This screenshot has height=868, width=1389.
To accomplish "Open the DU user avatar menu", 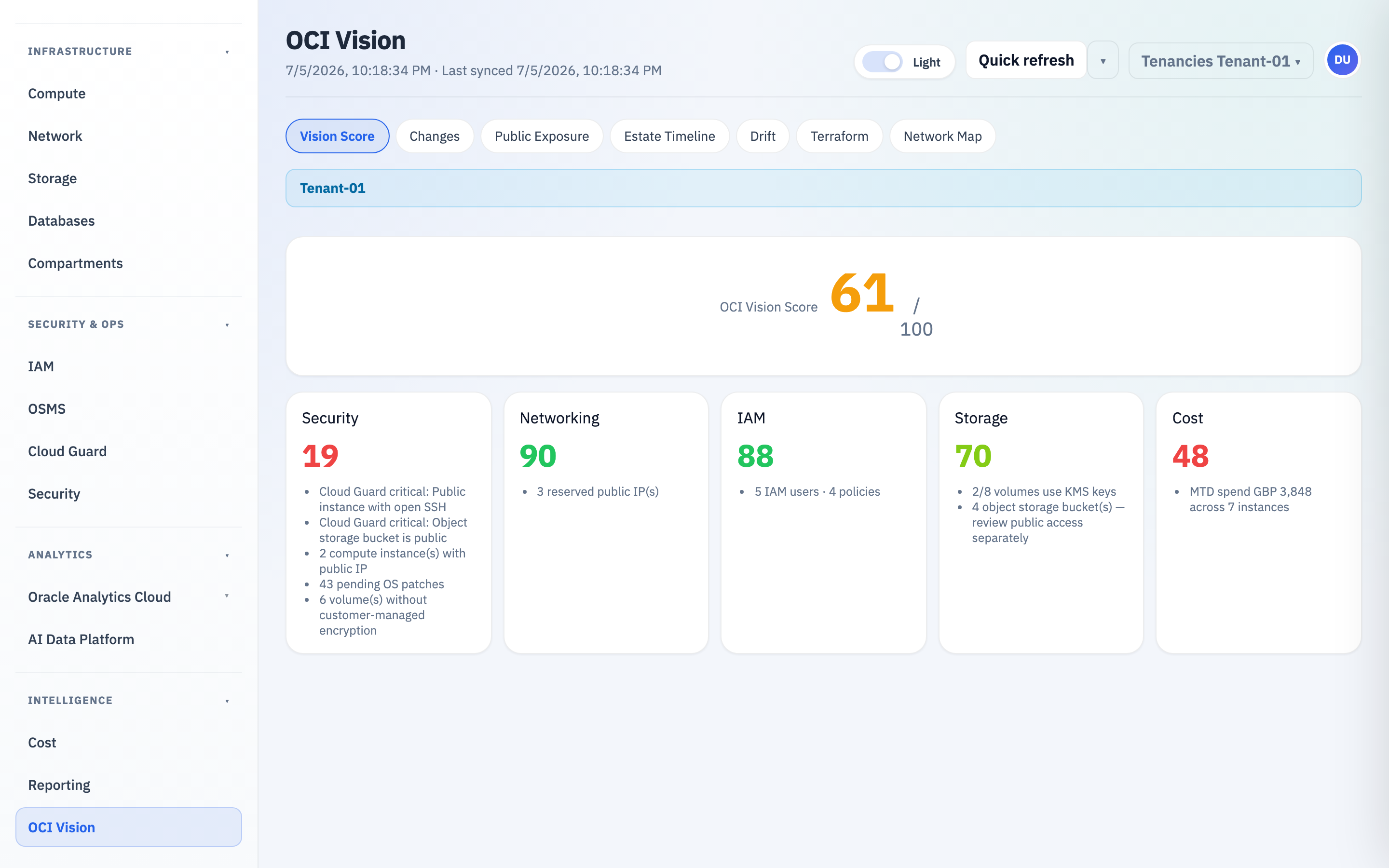I will coord(1342,60).
